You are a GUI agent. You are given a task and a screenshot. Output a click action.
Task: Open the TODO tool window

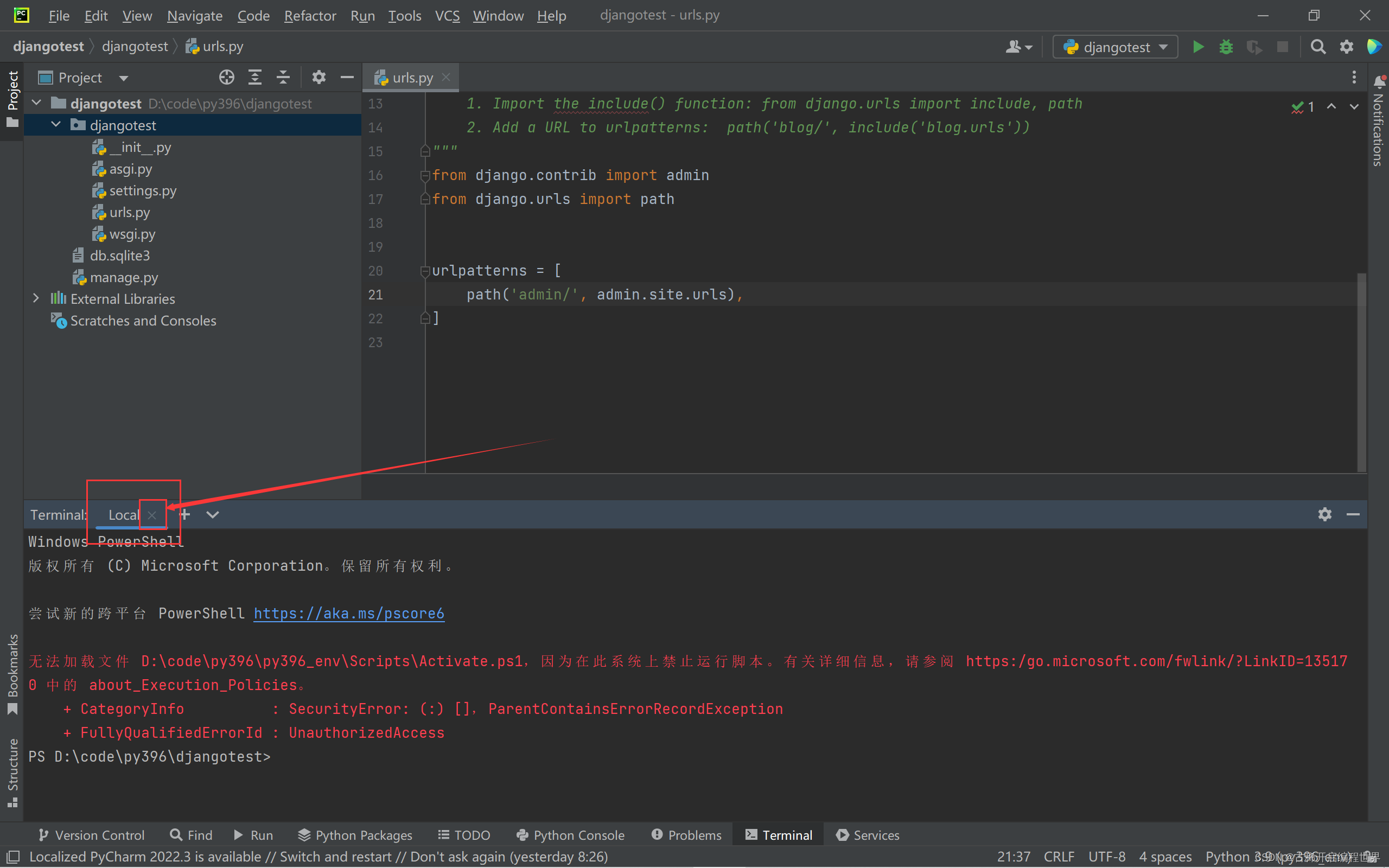pyautogui.click(x=464, y=835)
